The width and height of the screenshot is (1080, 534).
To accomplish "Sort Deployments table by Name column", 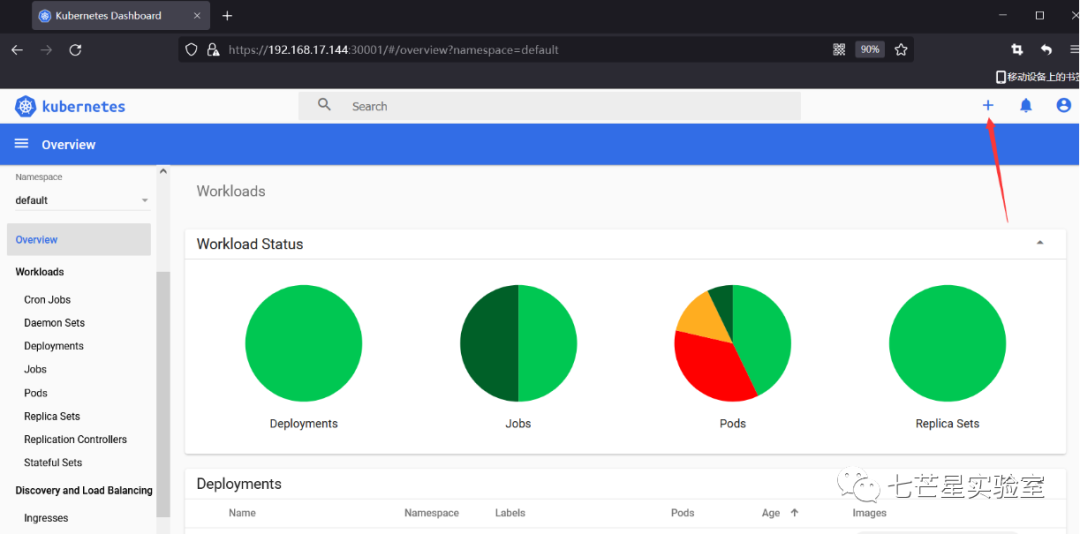I will pyautogui.click(x=242, y=513).
